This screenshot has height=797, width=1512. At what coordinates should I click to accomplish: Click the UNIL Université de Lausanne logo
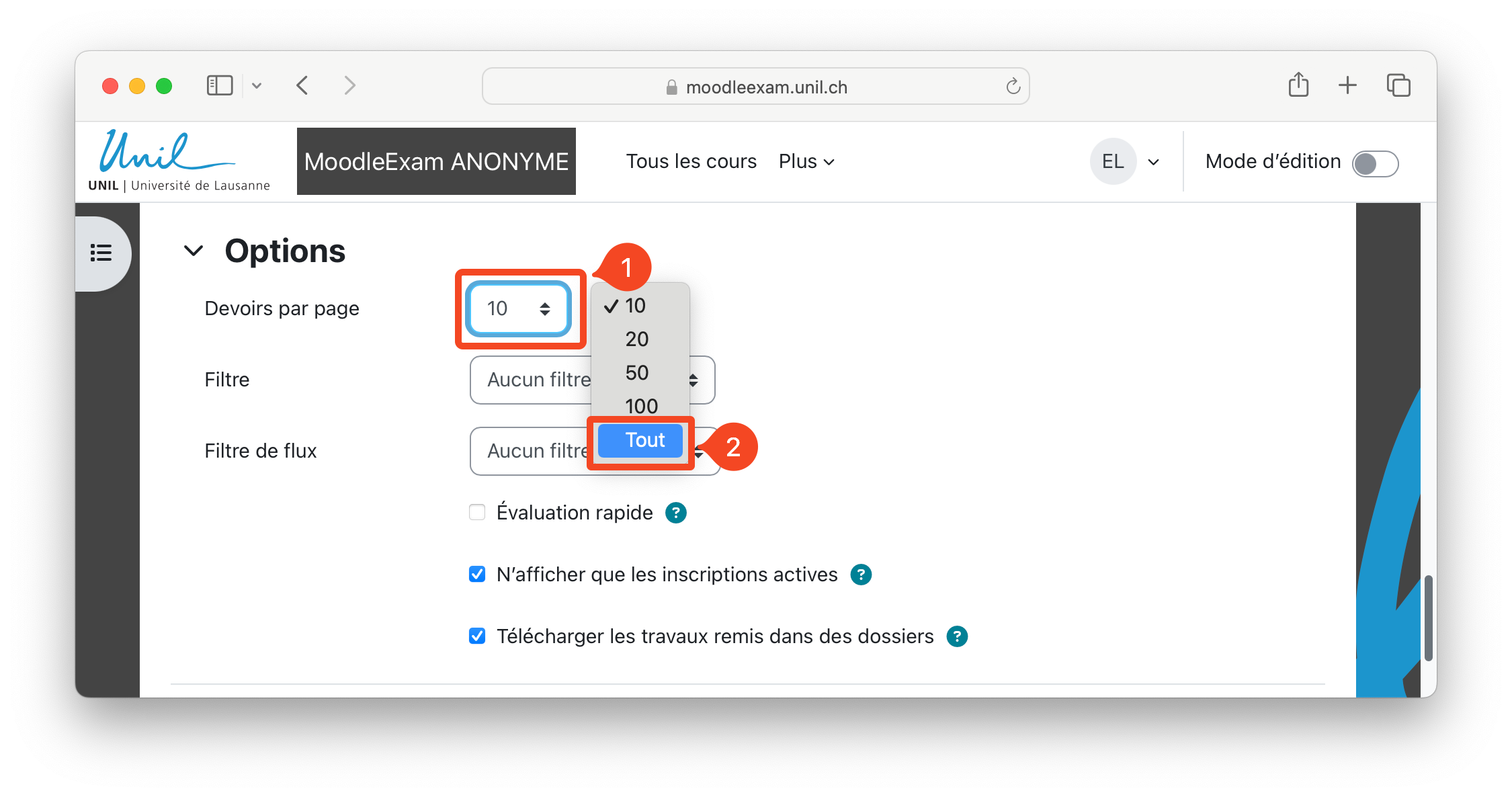(179, 161)
